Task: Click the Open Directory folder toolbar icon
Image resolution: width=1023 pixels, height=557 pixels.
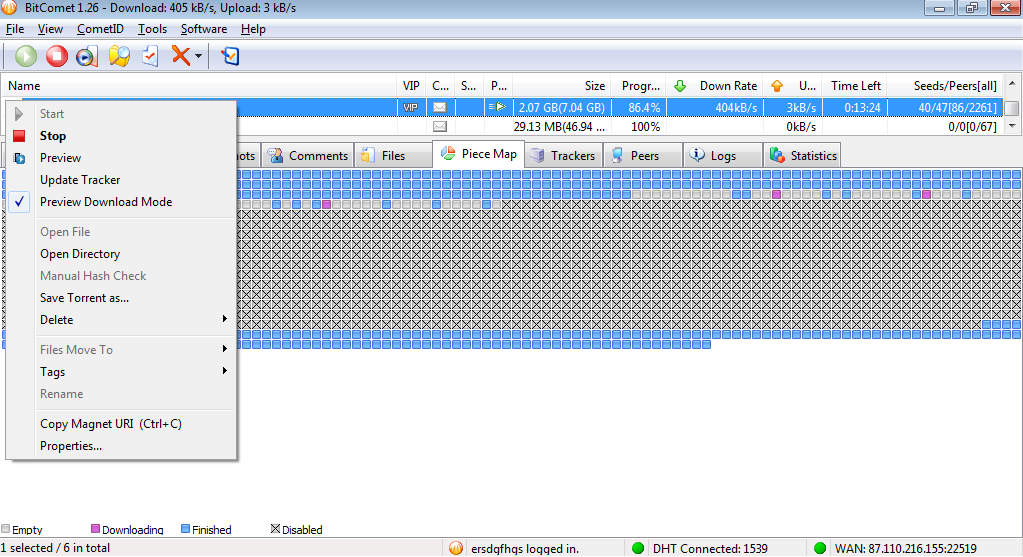Action: pos(119,56)
